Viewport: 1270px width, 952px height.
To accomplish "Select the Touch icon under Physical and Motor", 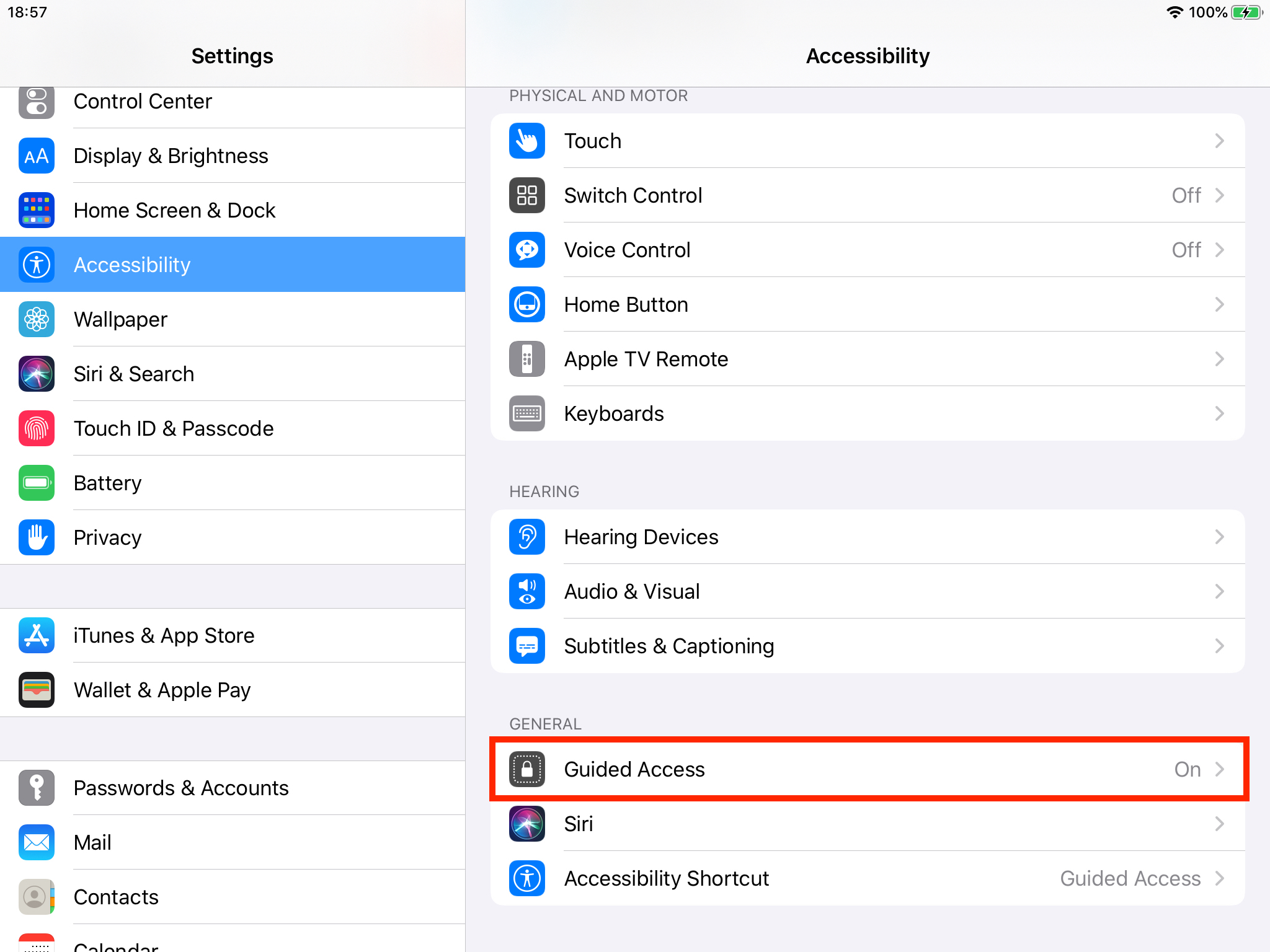I will [526, 141].
